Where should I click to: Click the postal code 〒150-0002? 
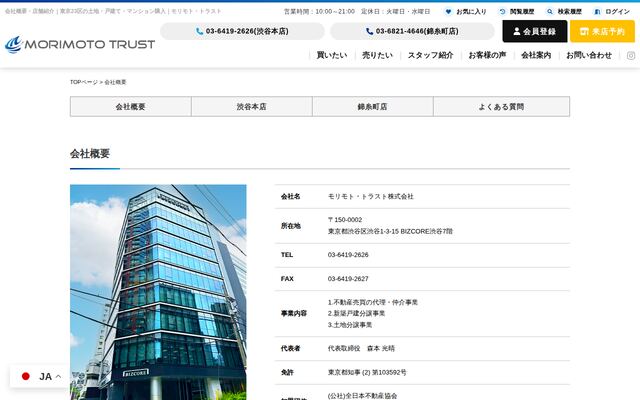point(344,220)
